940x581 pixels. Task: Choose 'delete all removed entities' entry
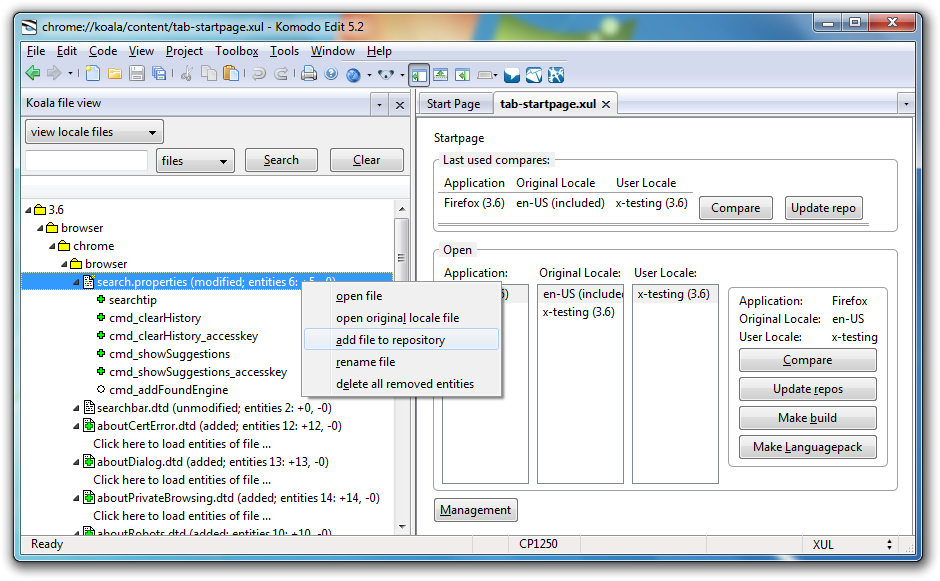tap(401, 384)
